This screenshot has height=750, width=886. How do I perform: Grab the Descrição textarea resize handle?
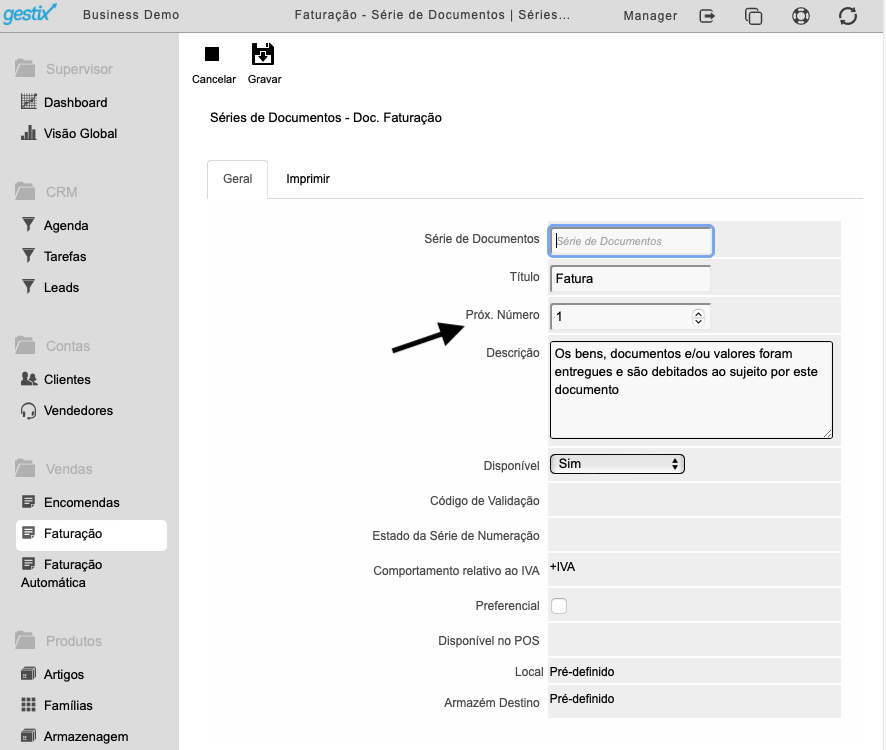pos(827,433)
